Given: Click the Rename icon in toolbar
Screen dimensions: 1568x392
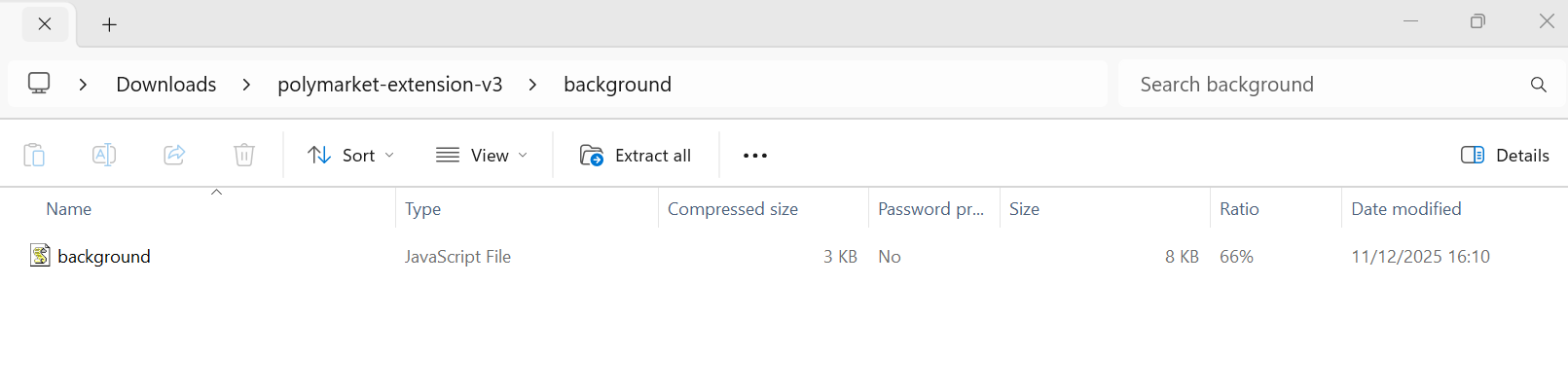Looking at the screenshot, I should [x=104, y=155].
